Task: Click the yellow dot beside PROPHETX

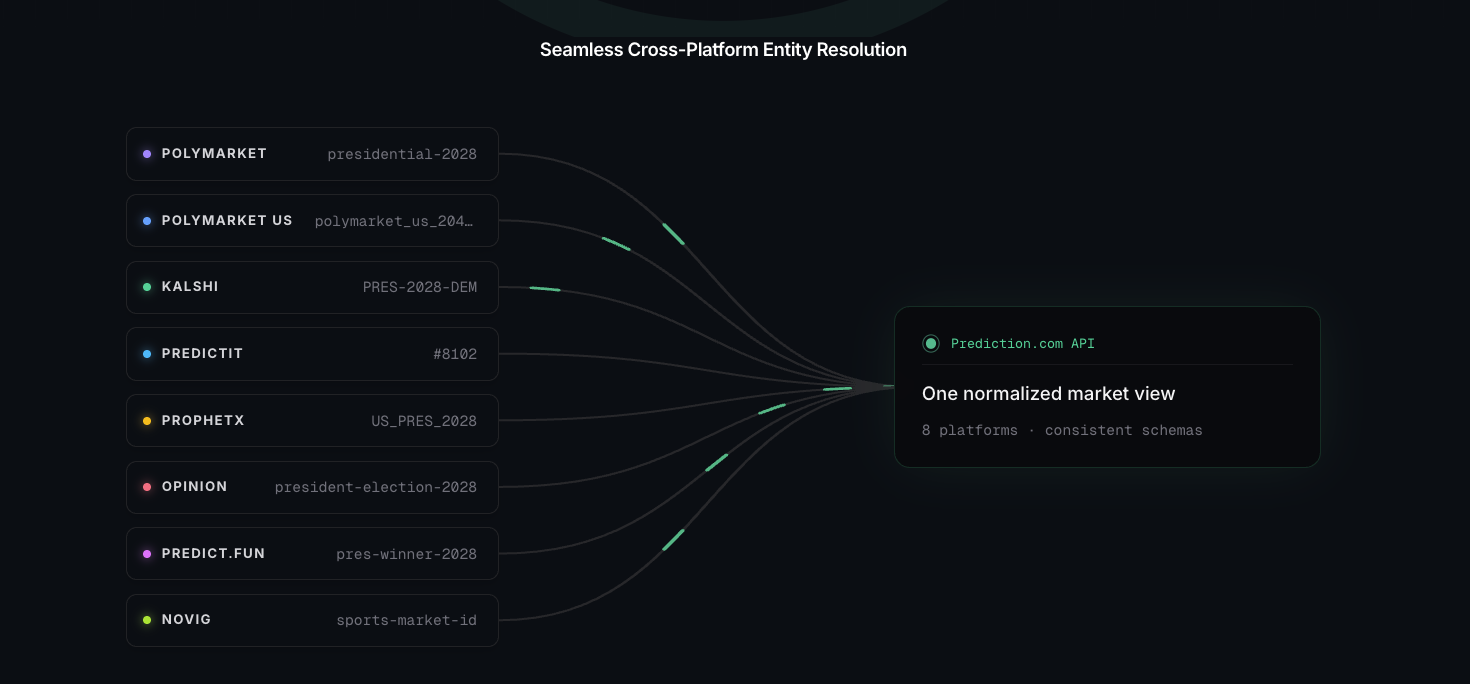Action: 147,421
